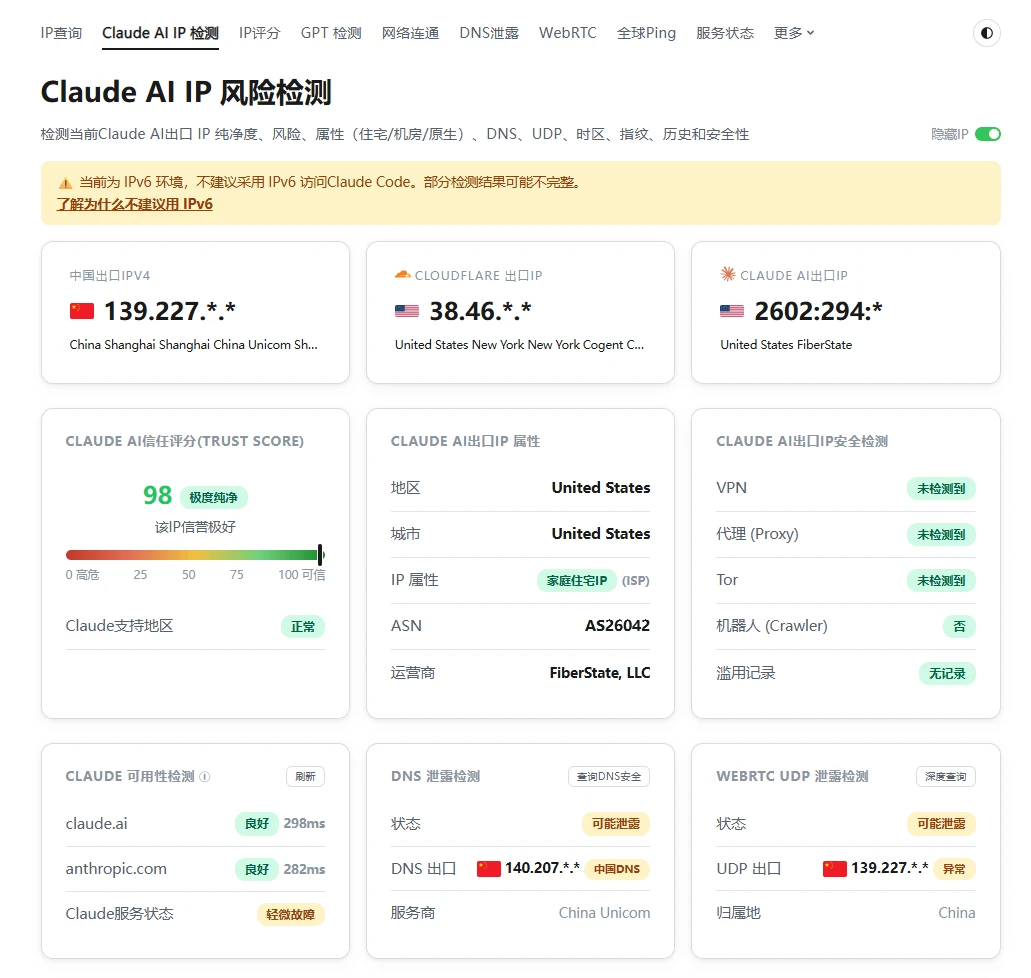Go to the 网络连通 tab
This screenshot has width=1031, height=978.
pos(410,33)
